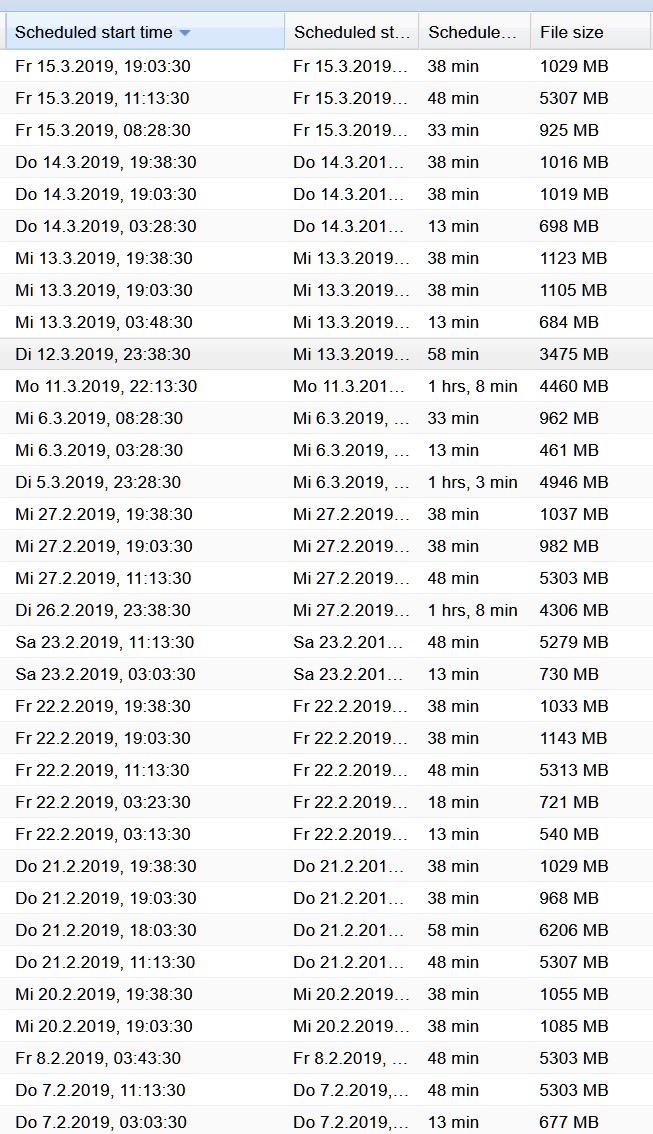This screenshot has height=1134, width=653.
Task: Select the recording Di 12.3.2019, 23:38:30
Action: tap(326, 354)
